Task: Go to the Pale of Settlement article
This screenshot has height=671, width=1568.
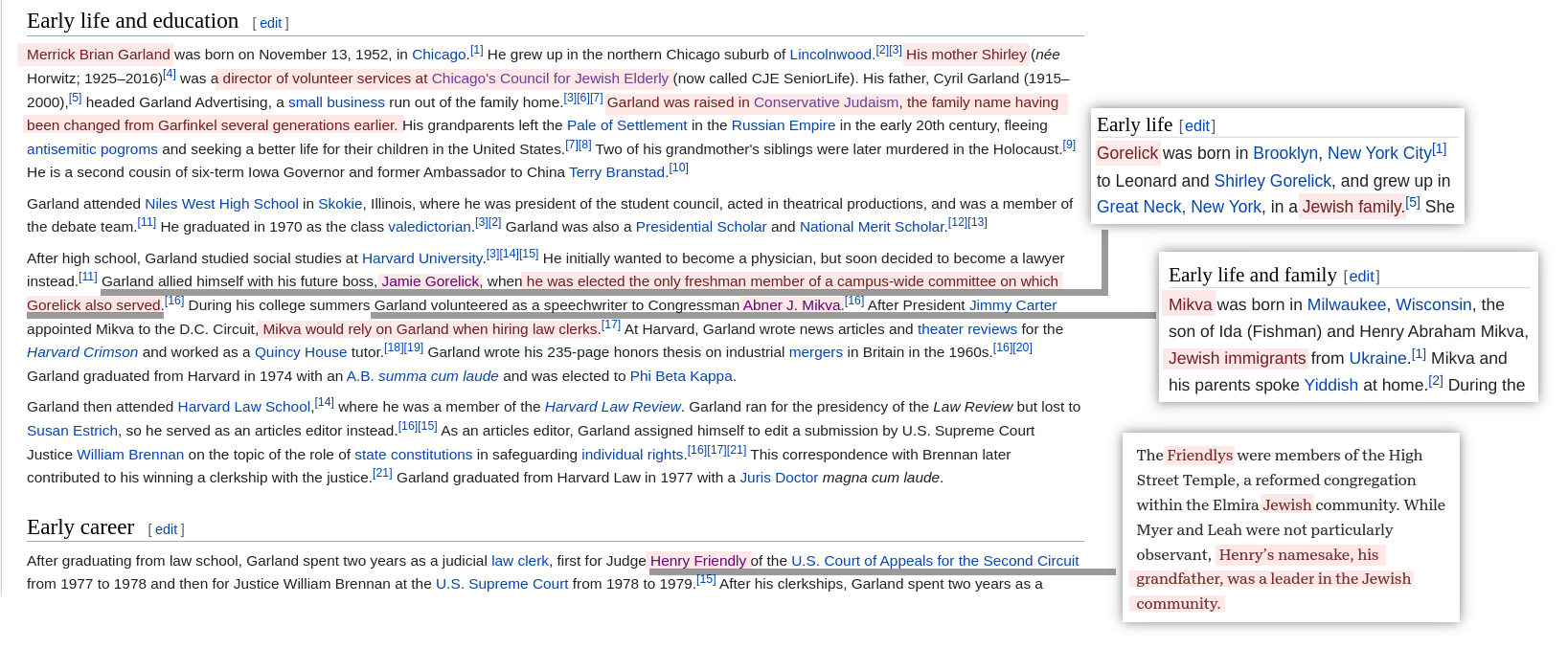Action: [x=626, y=125]
